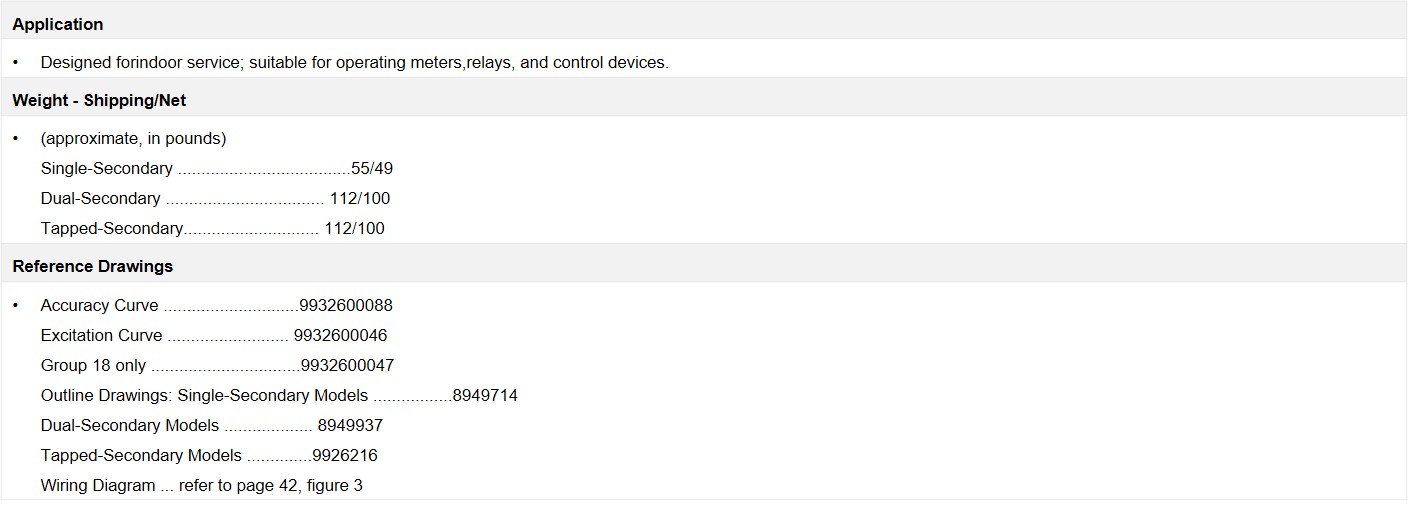Click the Excitation Curve label
This screenshot has width=1408, height=505.
pos(101,335)
